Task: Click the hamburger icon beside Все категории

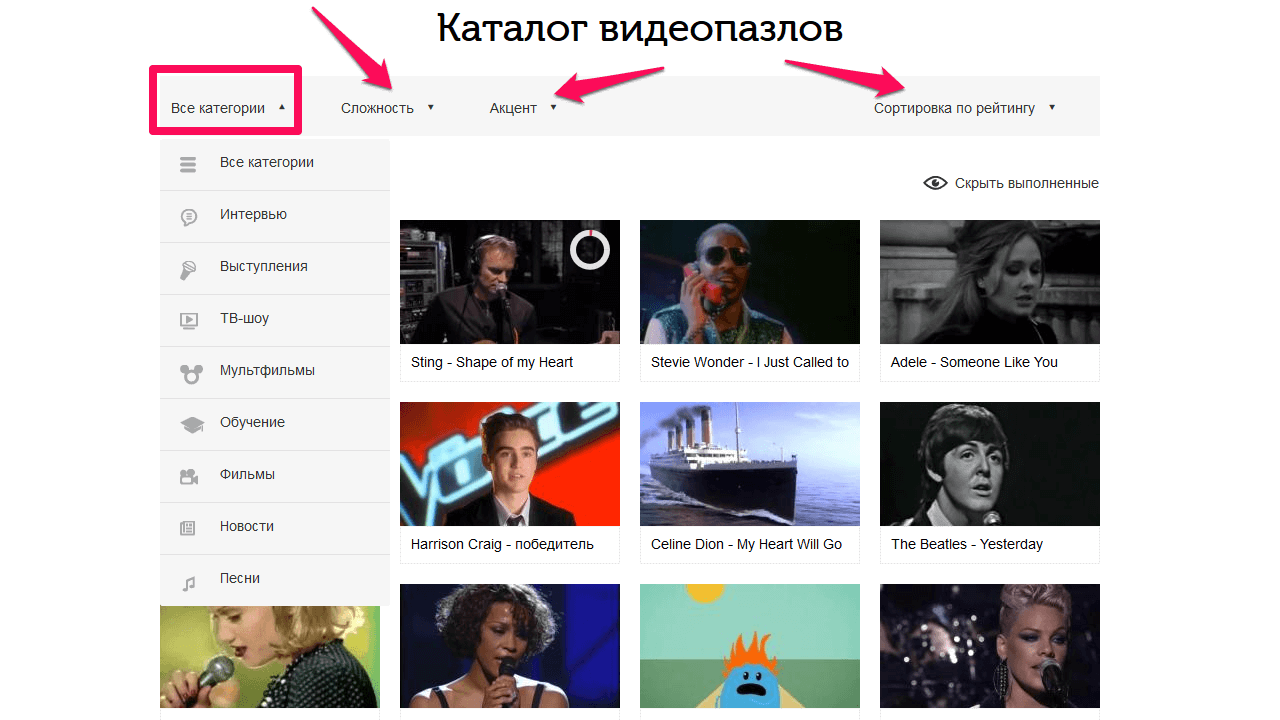Action: point(188,165)
